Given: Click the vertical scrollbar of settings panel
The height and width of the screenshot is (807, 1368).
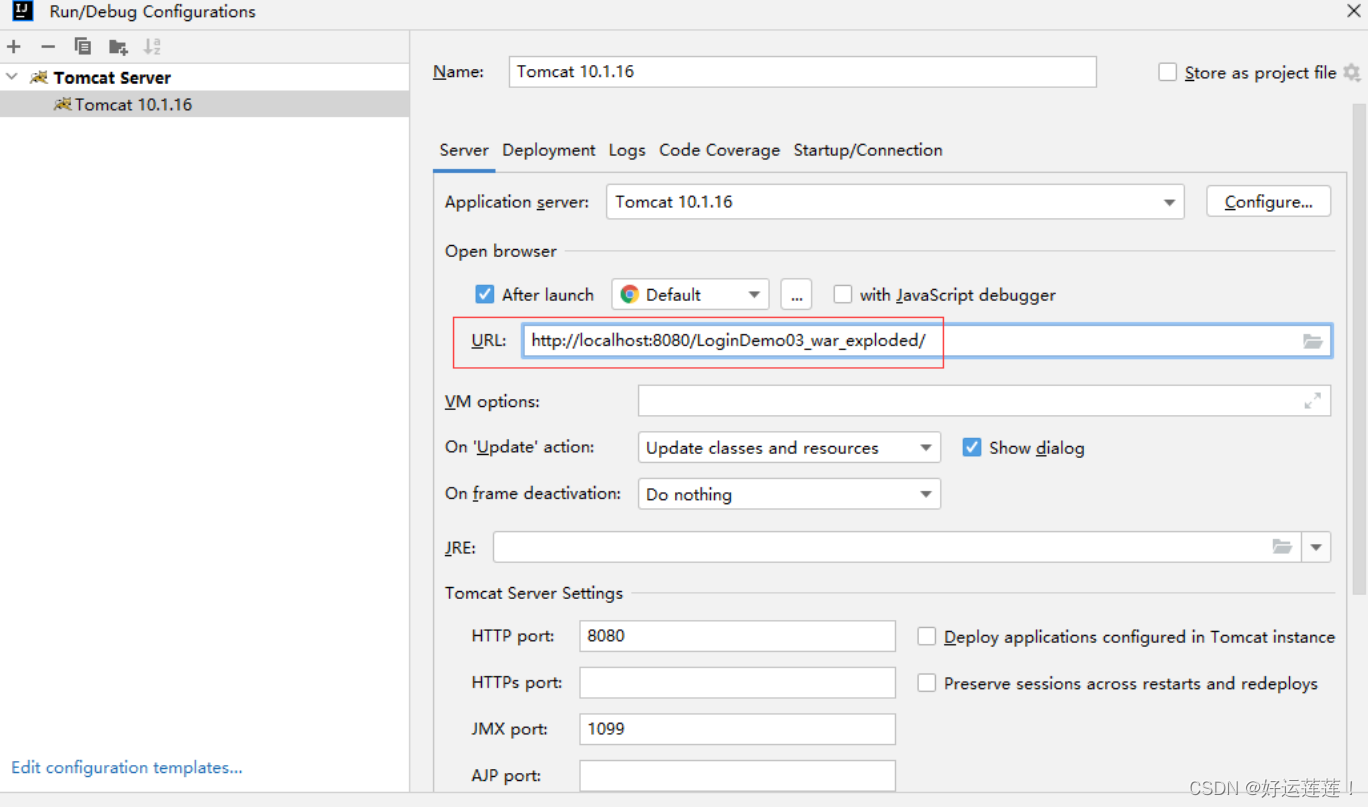Looking at the screenshot, I should [1359, 350].
